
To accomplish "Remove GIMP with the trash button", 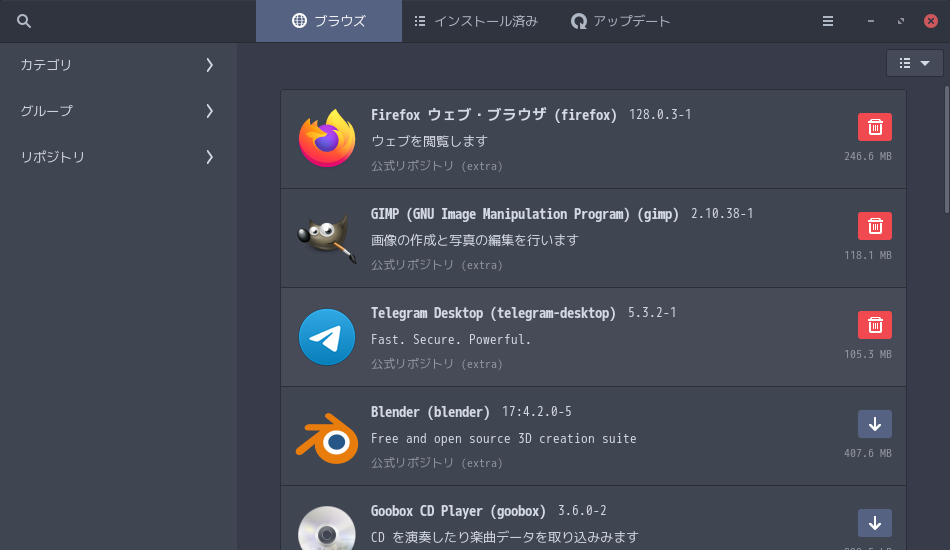I will (874, 226).
